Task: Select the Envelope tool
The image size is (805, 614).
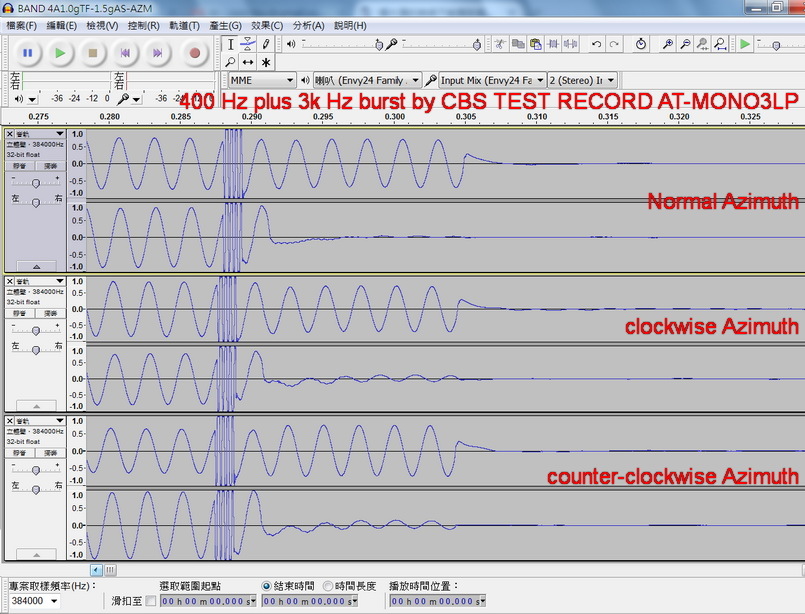Action: pos(248,45)
